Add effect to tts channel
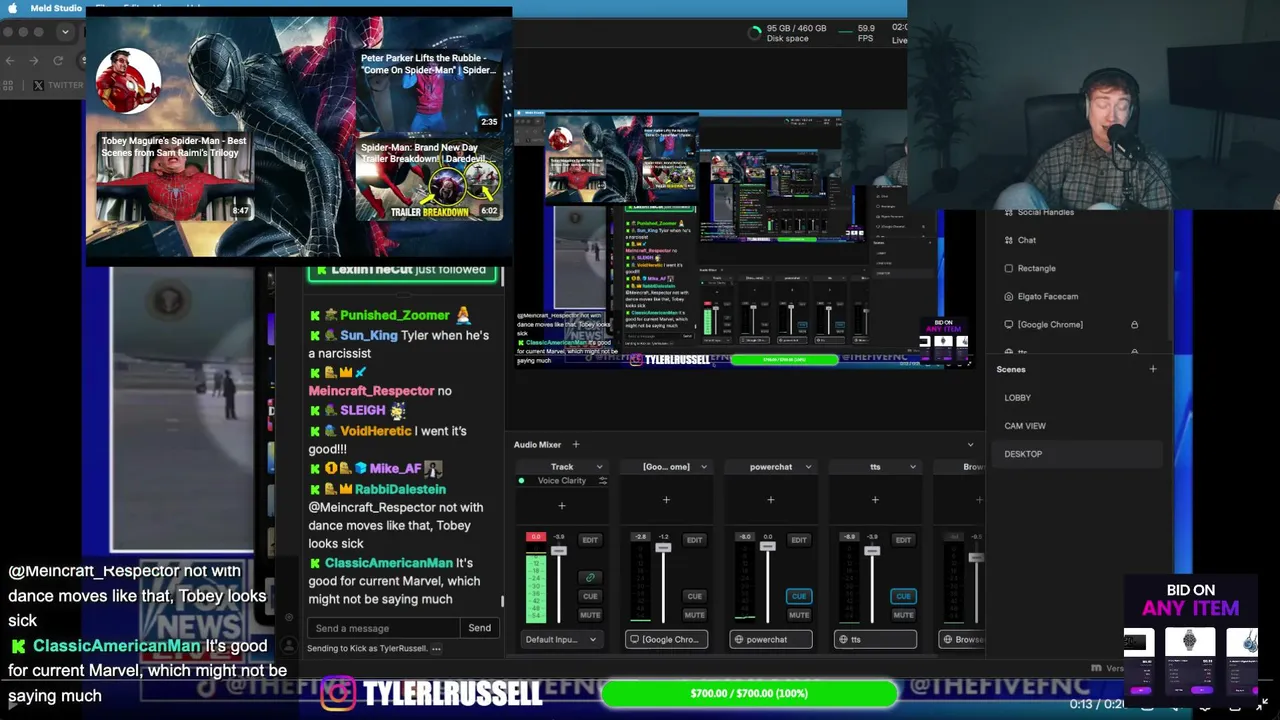1280x720 pixels. pyautogui.click(x=875, y=500)
